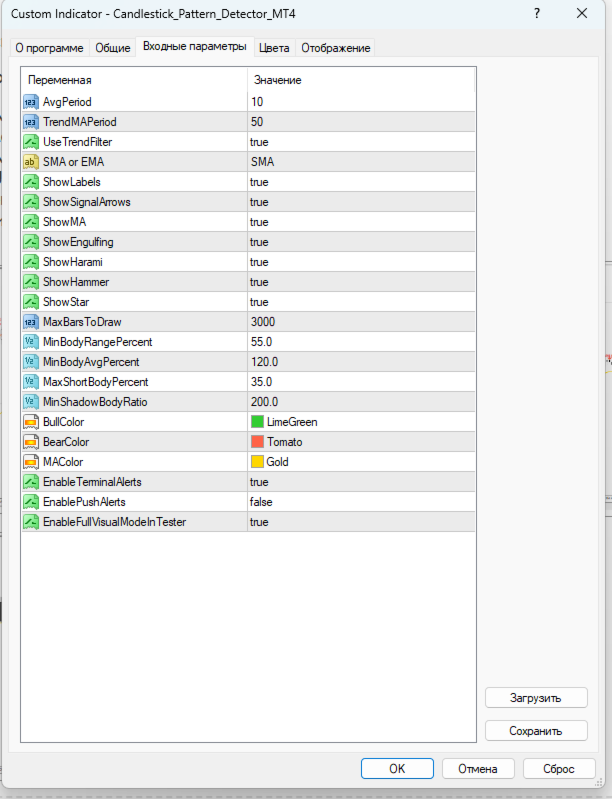Click the UseTrendFilter true value
612x799 pixels.
click(259, 142)
